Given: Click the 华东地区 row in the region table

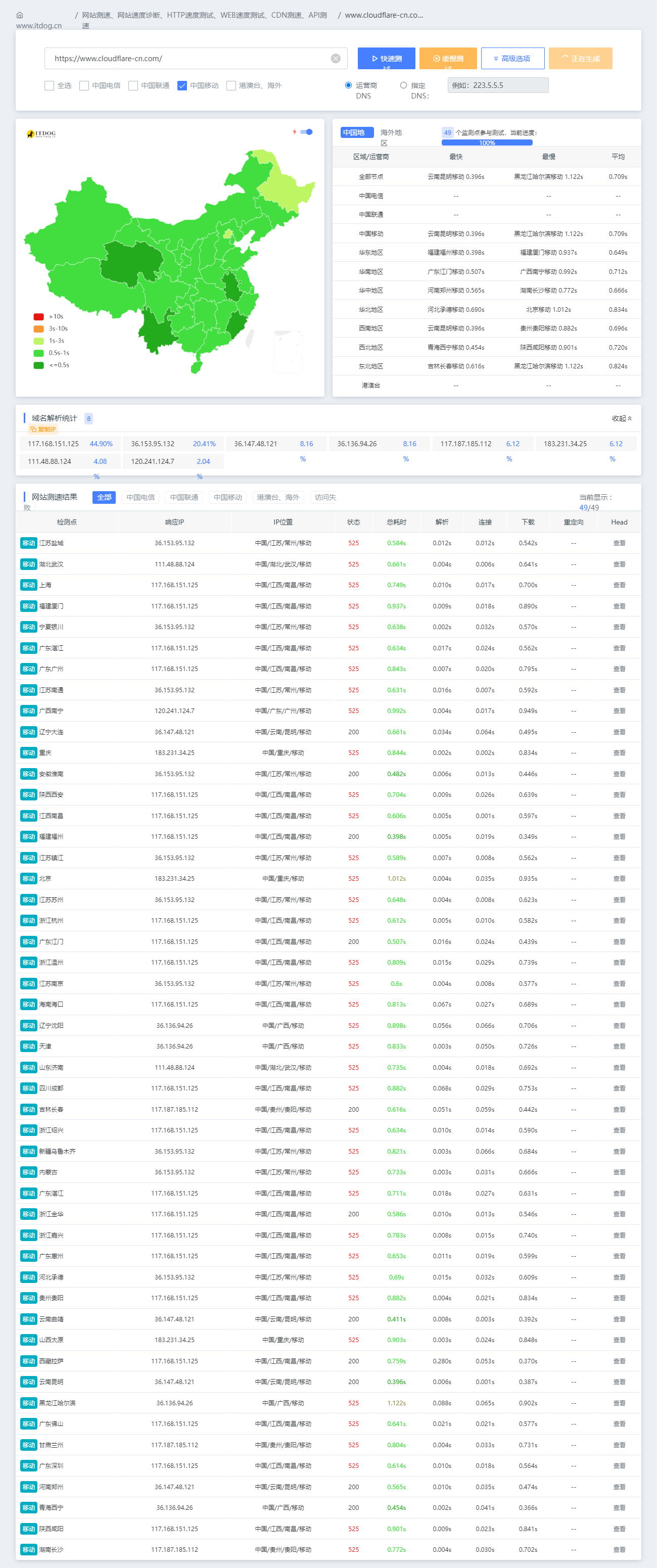Looking at the screenshot, I should click(487, 253).
